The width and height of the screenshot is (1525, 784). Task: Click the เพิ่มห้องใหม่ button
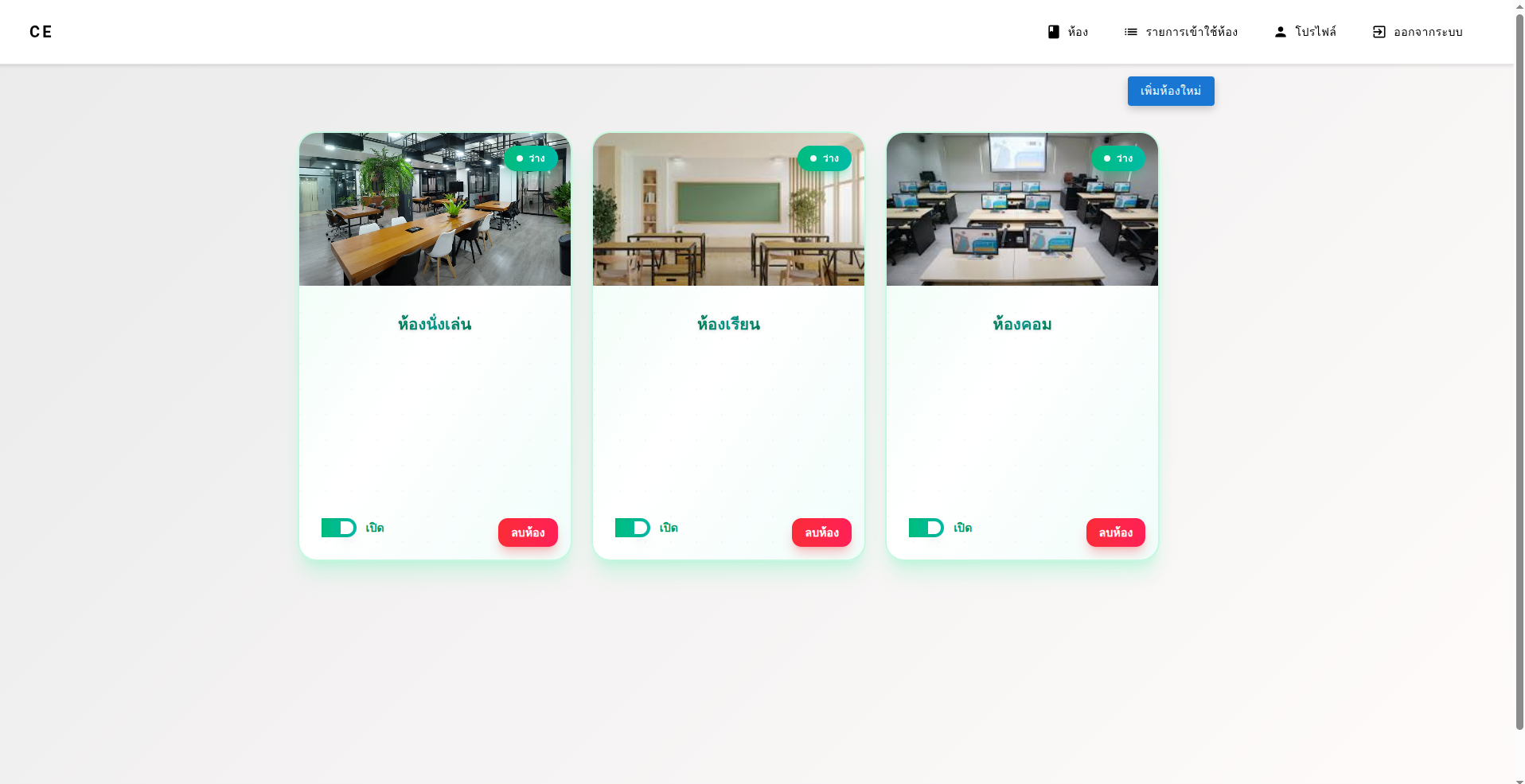[x=1170, y=91]
